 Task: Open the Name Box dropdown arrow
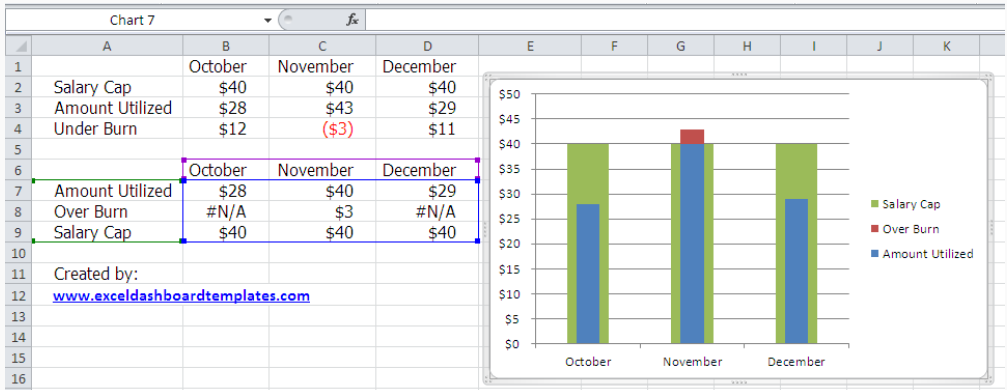268,21
